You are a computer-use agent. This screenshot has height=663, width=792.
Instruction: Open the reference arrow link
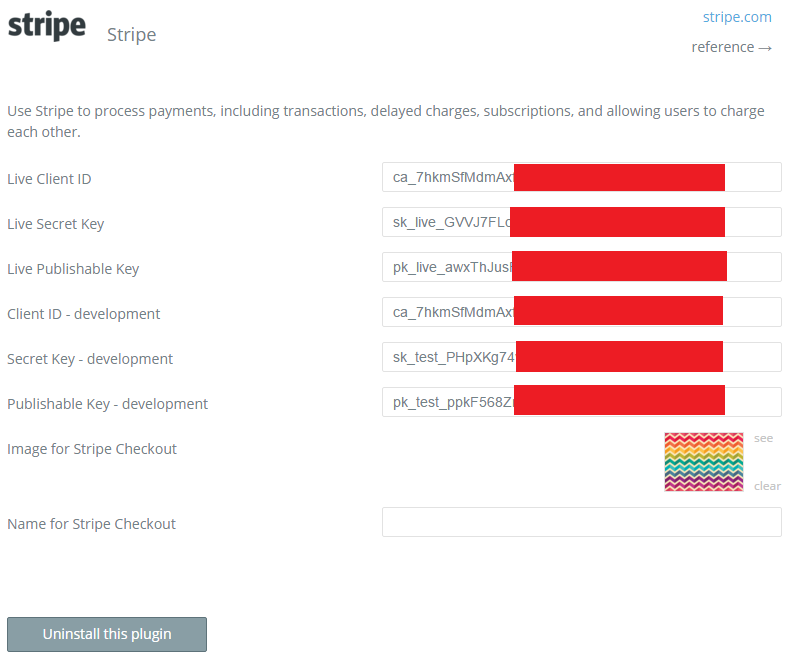pos(731,47)
